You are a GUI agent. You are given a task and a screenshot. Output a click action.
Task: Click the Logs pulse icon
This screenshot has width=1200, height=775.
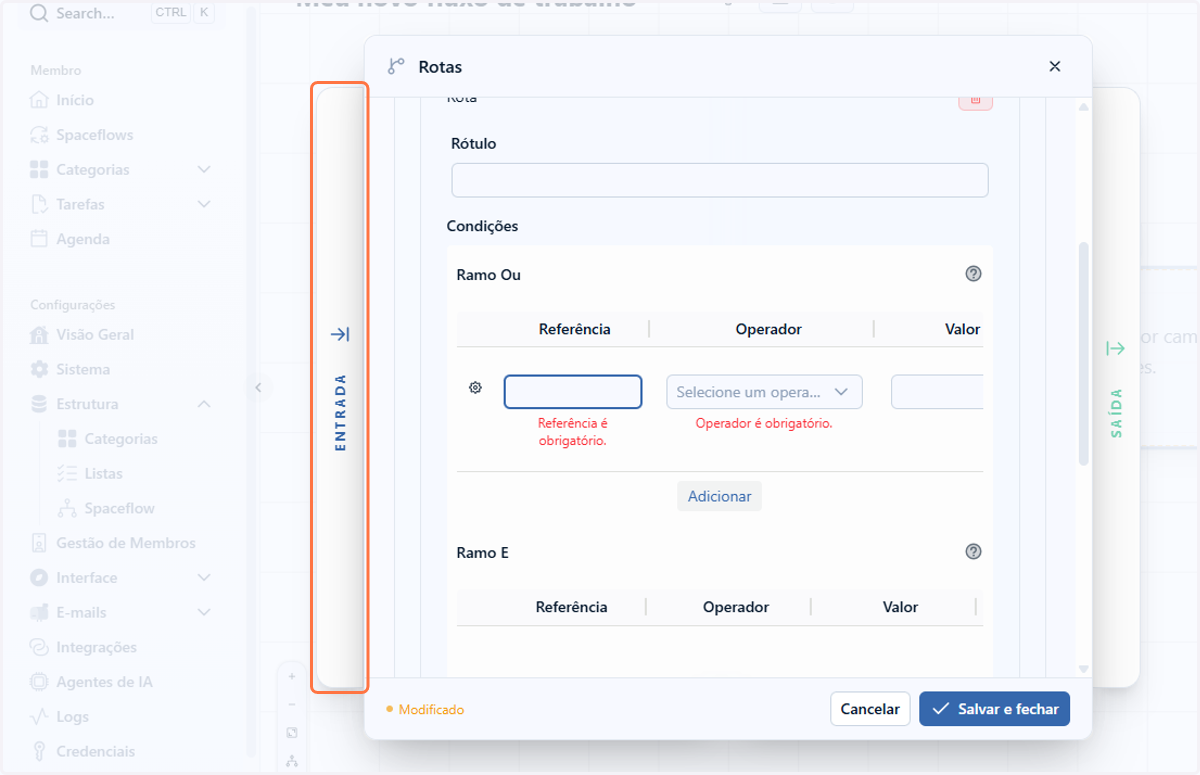point(39,716)
